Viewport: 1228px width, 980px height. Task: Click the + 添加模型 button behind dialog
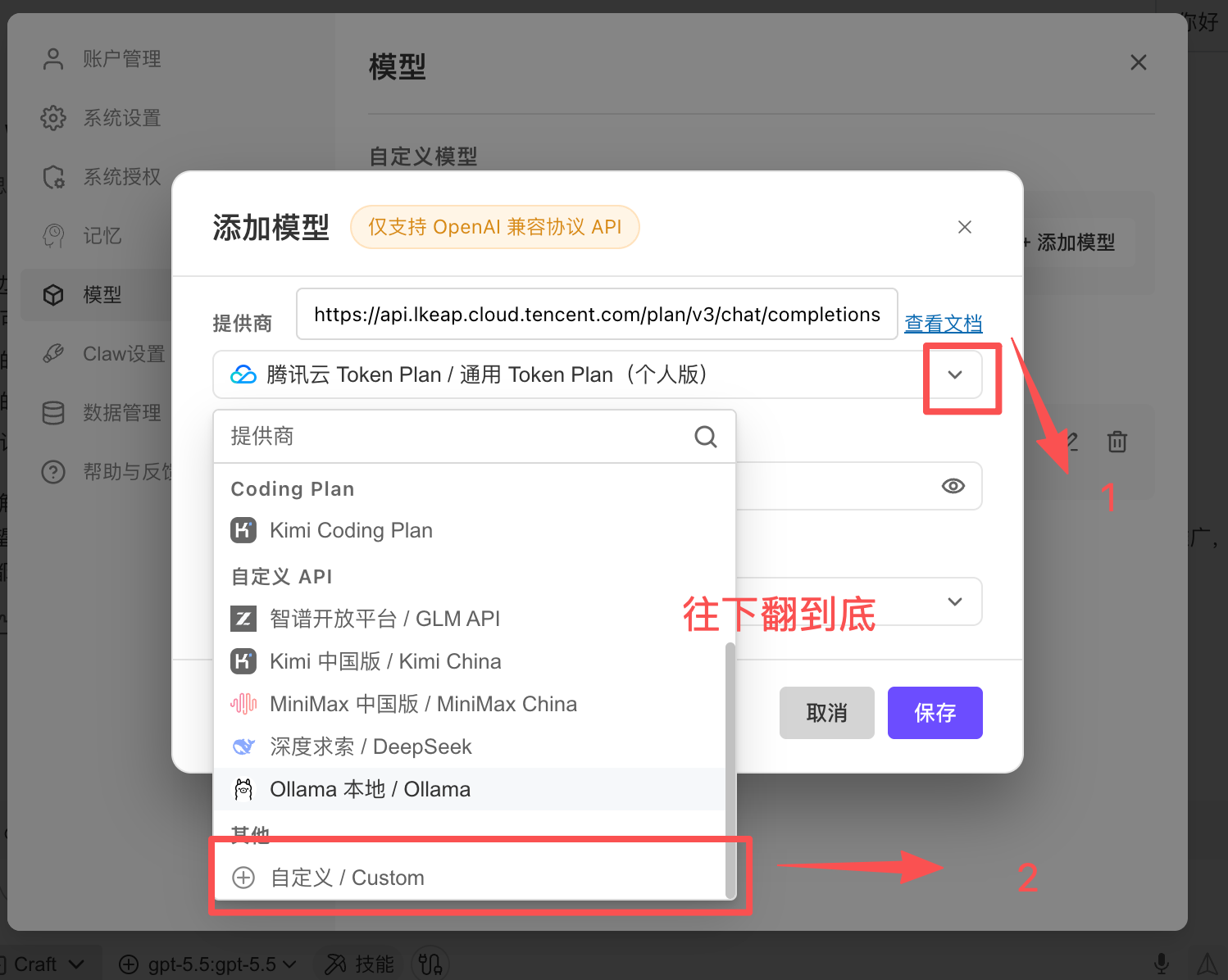tap(1076, 243)
